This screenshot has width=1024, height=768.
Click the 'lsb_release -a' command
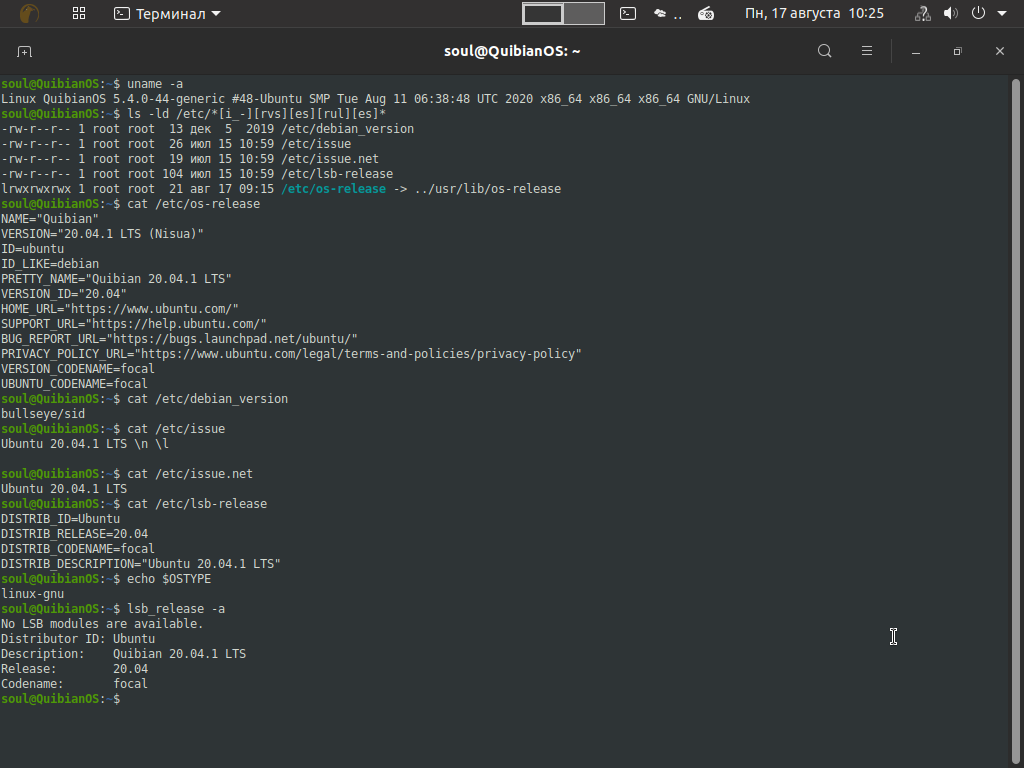pos(176,609)
